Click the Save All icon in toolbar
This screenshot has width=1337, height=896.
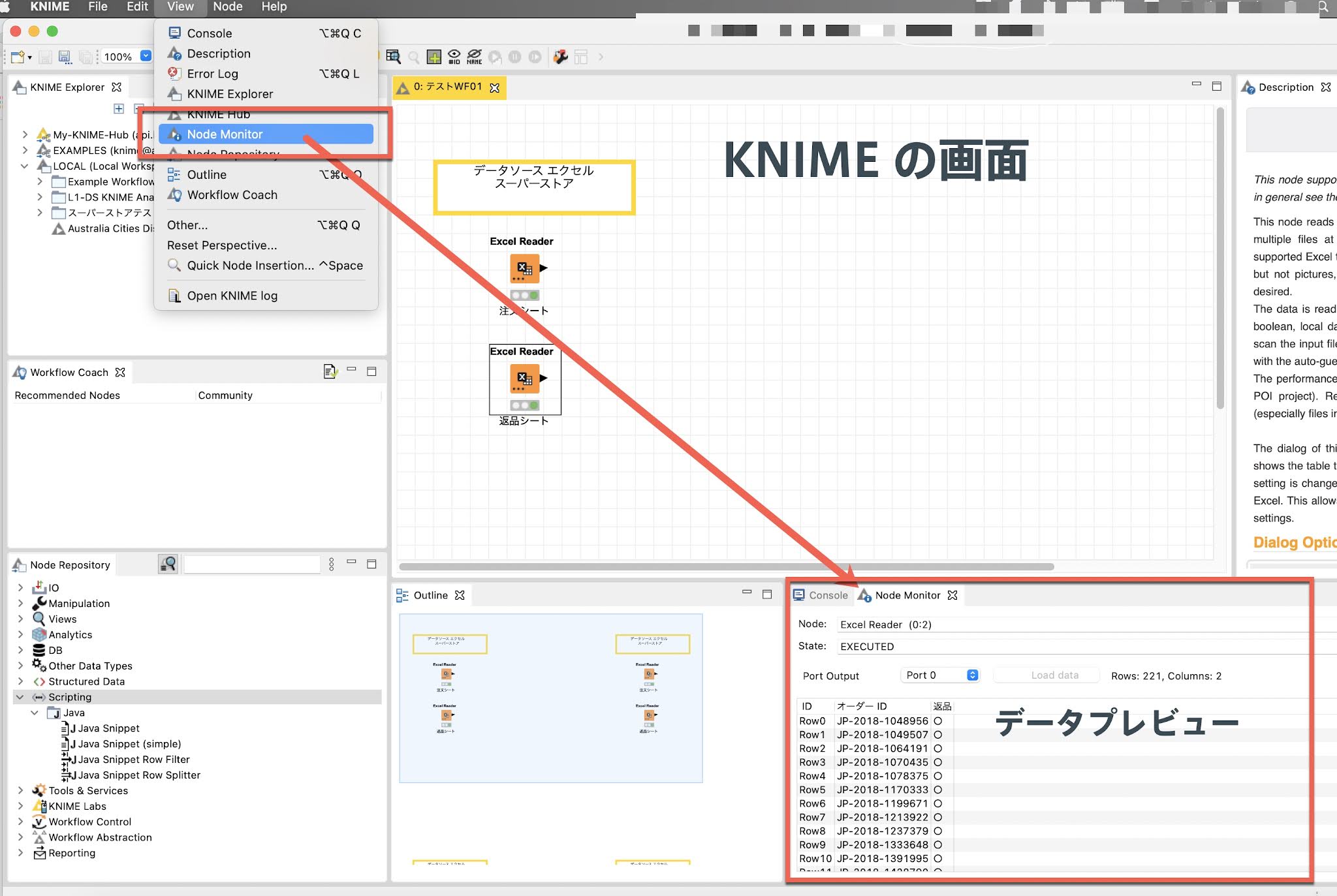click(x=85, y=57)
